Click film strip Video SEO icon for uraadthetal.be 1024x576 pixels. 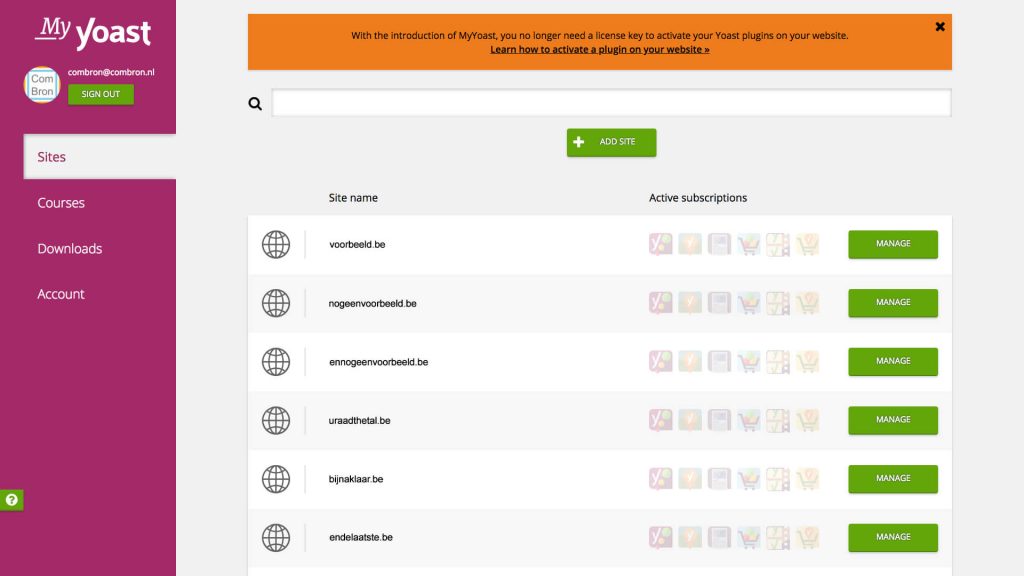[778, 421]
